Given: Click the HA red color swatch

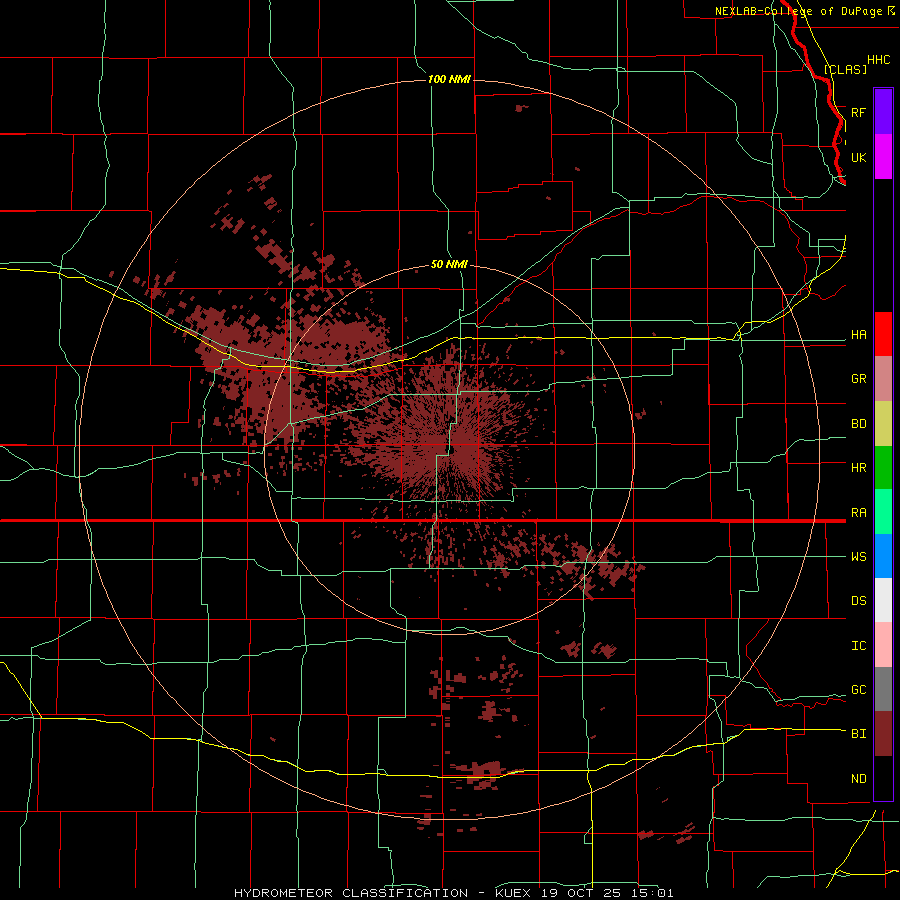Looking at the screenshot, I should (883, 334).
